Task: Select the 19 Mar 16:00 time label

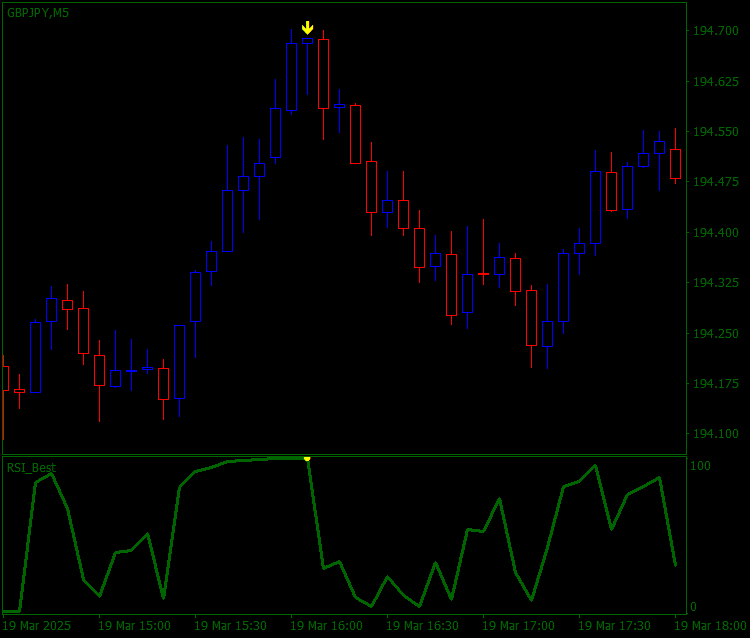Action: click(x=326, y=626)
